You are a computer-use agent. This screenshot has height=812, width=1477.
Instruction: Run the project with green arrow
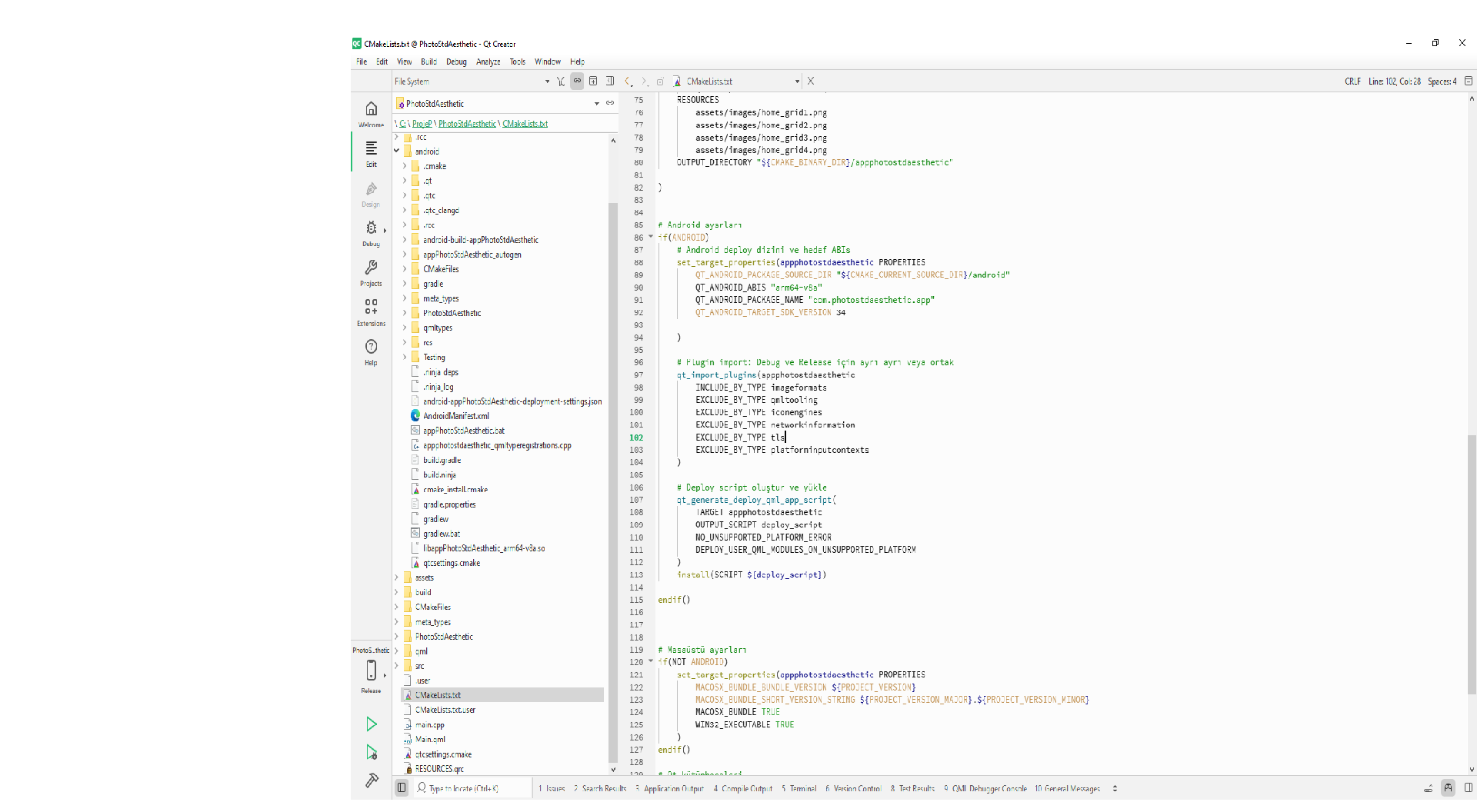[x=371, y=724]
